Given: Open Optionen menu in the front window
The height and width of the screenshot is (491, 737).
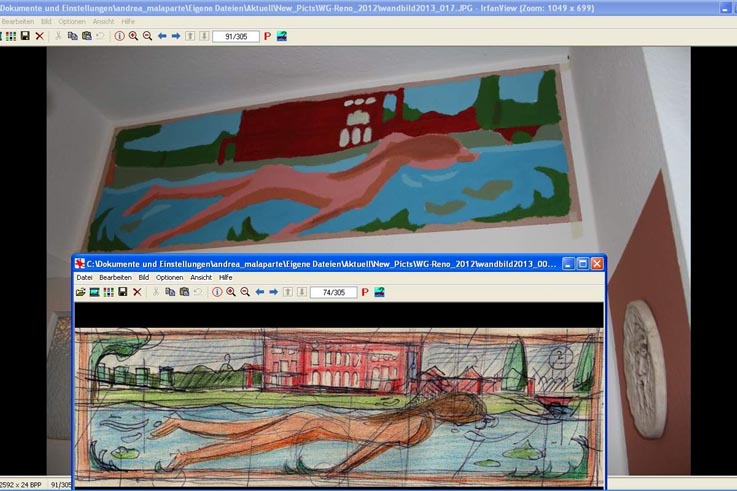Looking at the screenshot, I should tap(169, 277).
